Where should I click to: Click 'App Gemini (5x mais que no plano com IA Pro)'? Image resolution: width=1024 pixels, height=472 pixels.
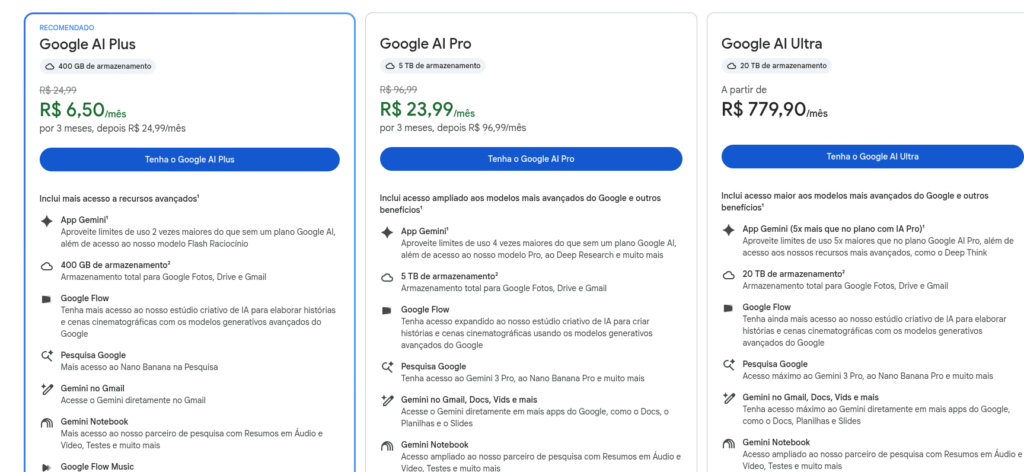(x=833, y=228)
